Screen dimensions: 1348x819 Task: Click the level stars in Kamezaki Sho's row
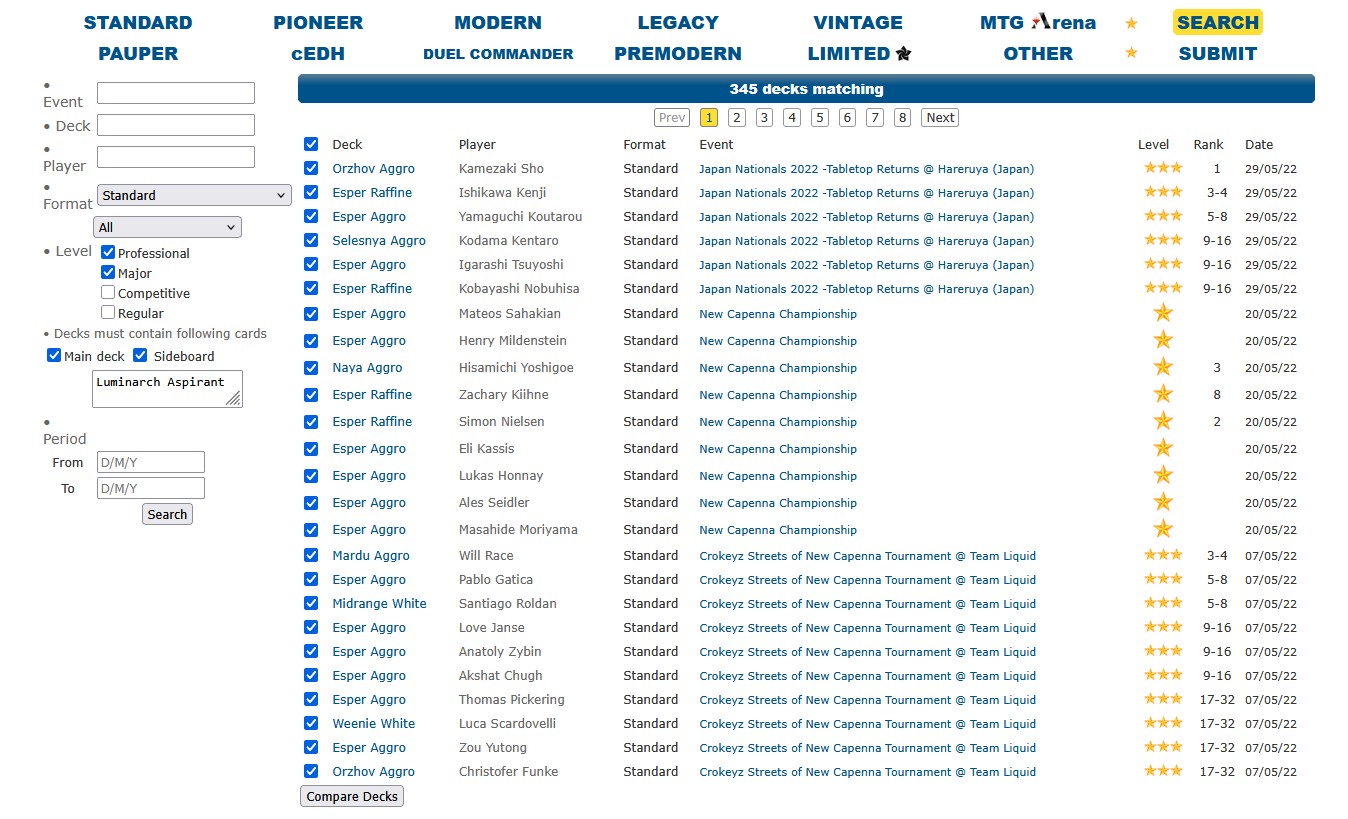click(x=1163, y=168)
